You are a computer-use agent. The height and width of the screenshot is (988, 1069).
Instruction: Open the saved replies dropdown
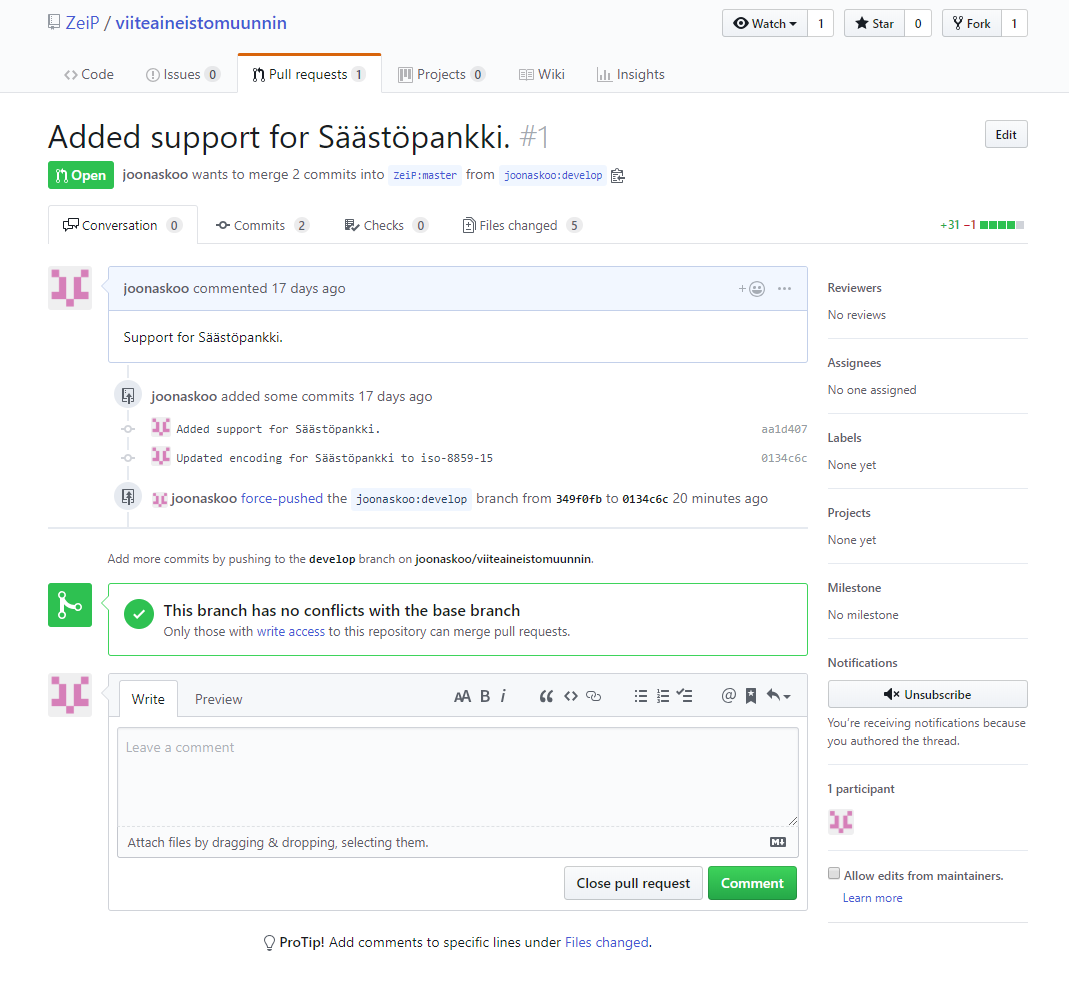pyautogui.click(x=778, y=697)
